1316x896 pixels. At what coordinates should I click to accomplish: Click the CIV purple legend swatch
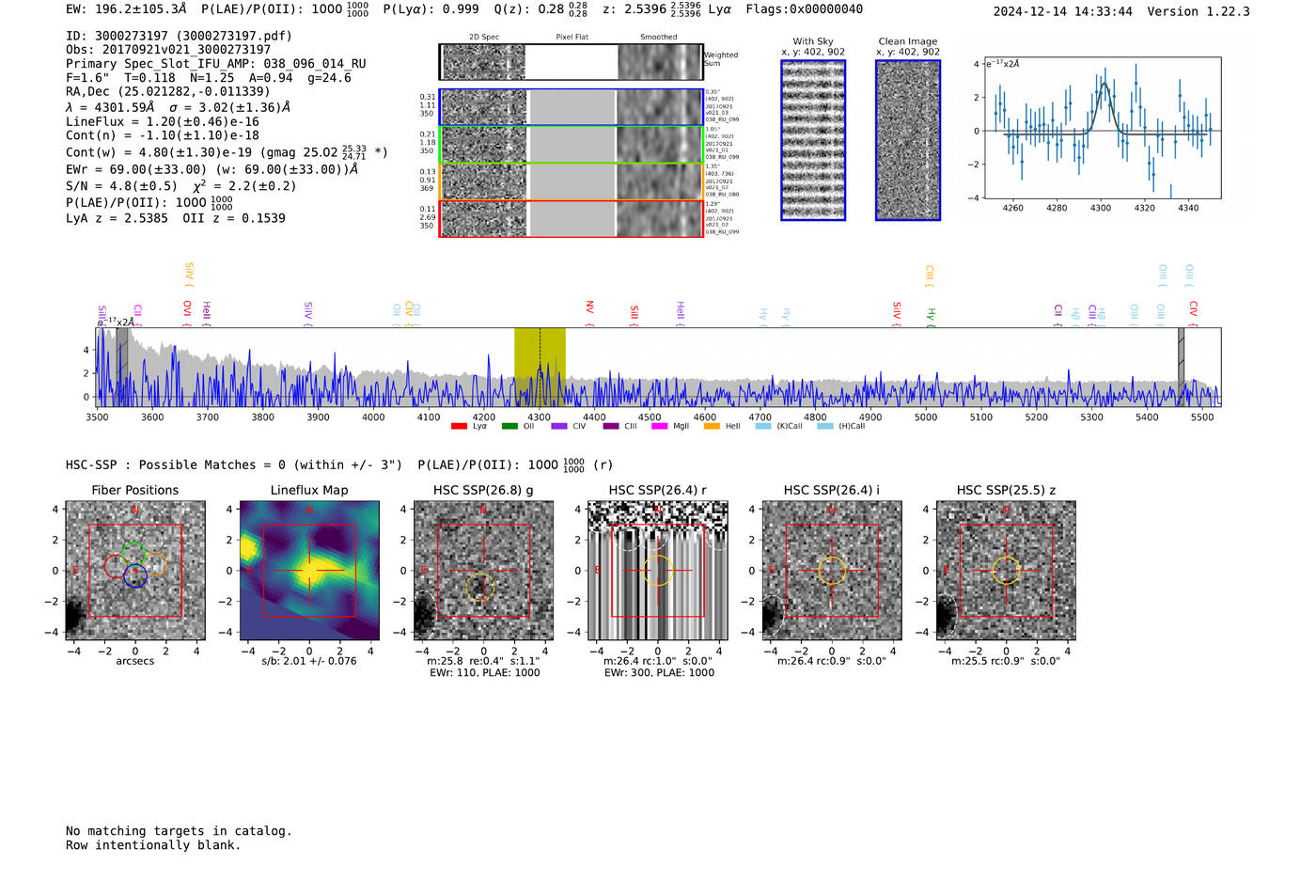click(x=559, y=427)
